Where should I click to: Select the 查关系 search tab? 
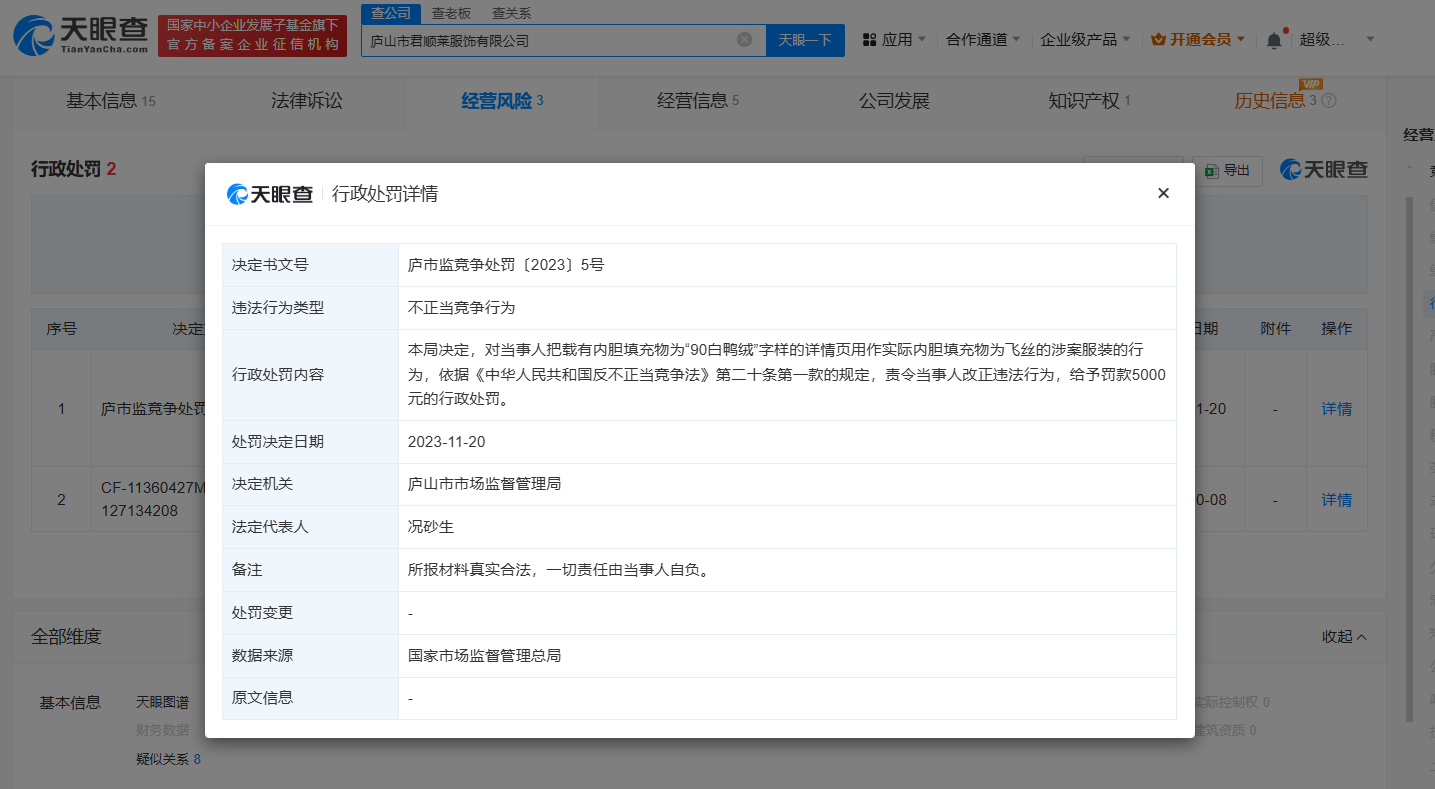click(511, 13)
